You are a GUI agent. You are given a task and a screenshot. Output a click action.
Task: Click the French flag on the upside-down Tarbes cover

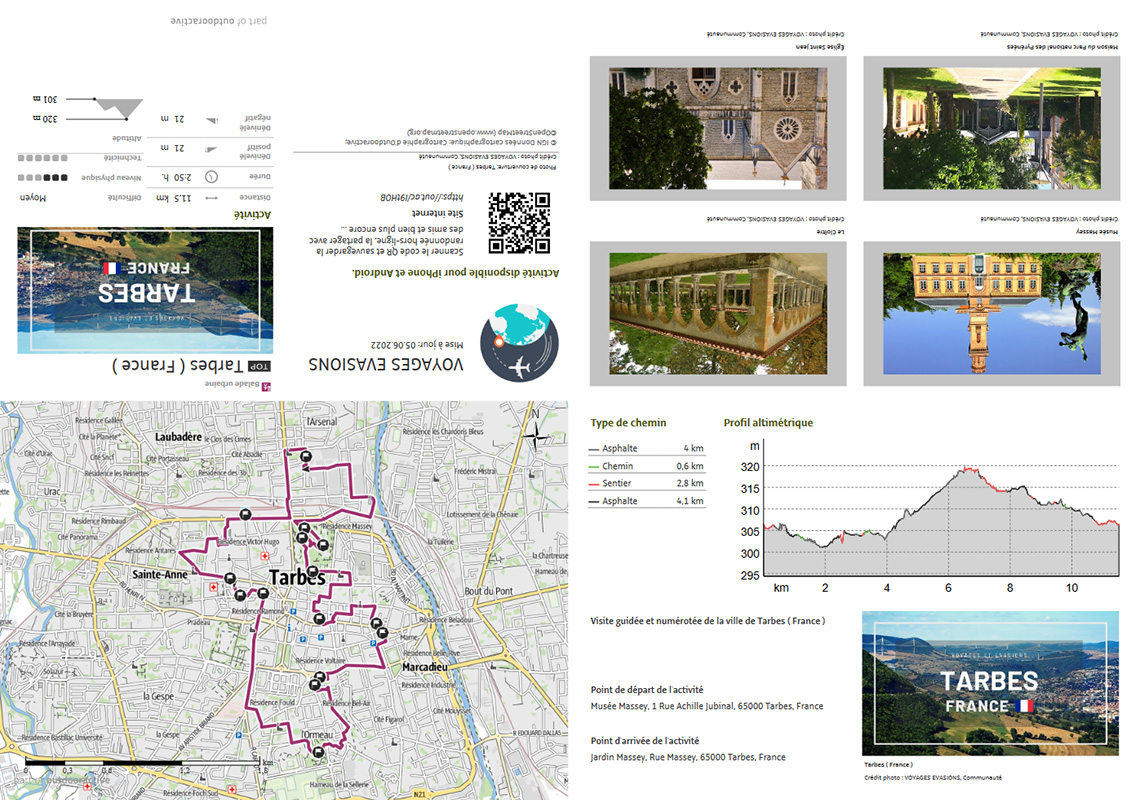pos(111,268)
